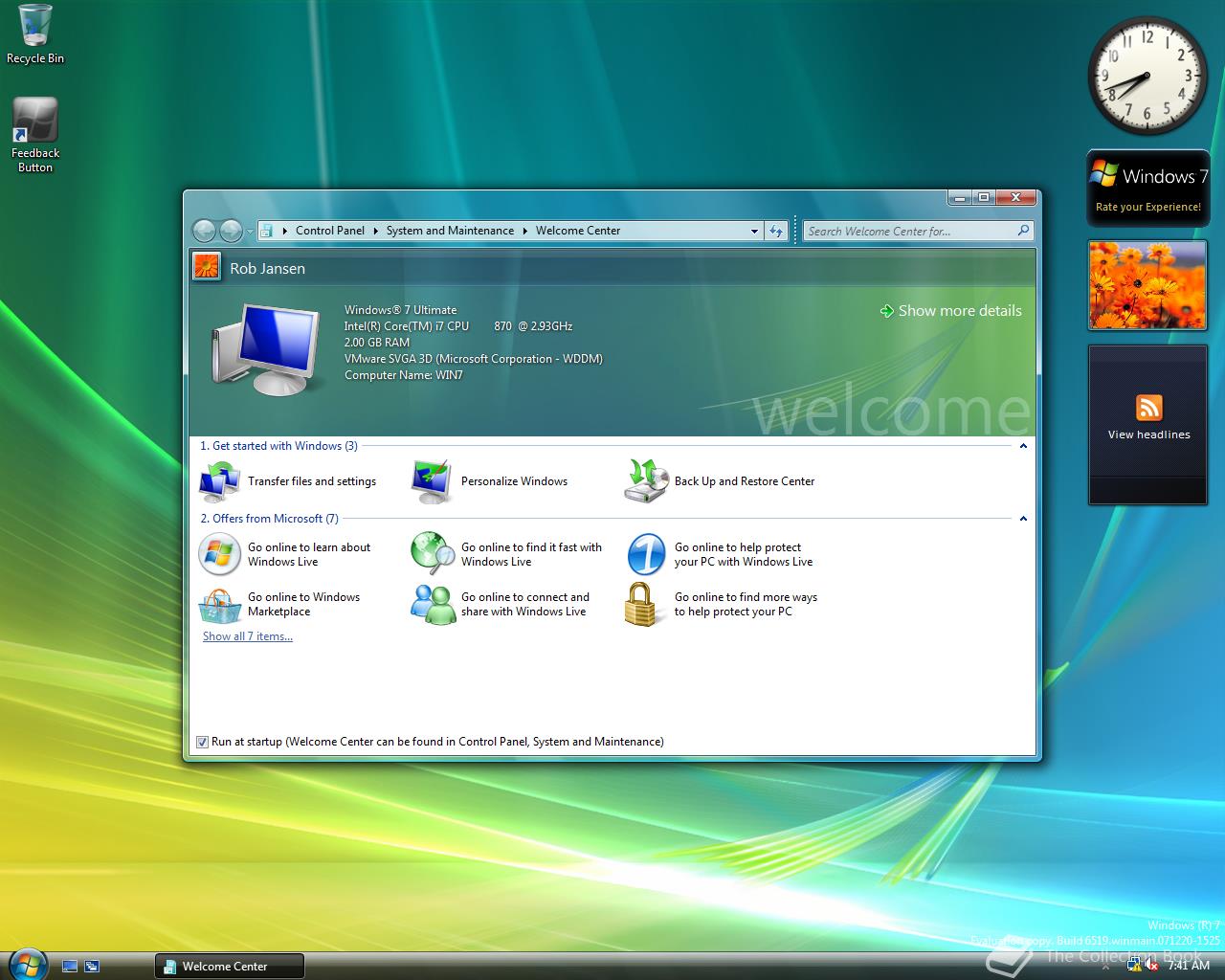Click Welcome Center taskbar button
The width and height of the screenshot is (1225, 980).
coord(230,967)
